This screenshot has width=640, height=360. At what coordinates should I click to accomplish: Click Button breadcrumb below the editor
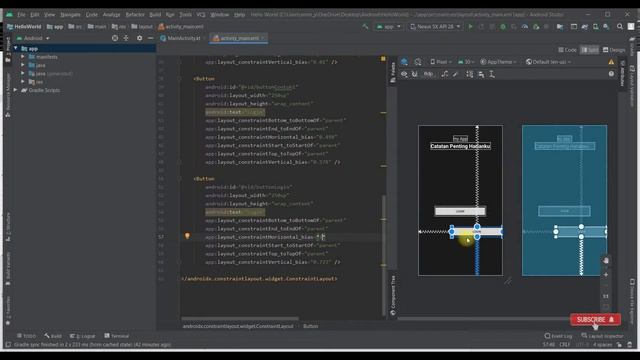point(311,326)
